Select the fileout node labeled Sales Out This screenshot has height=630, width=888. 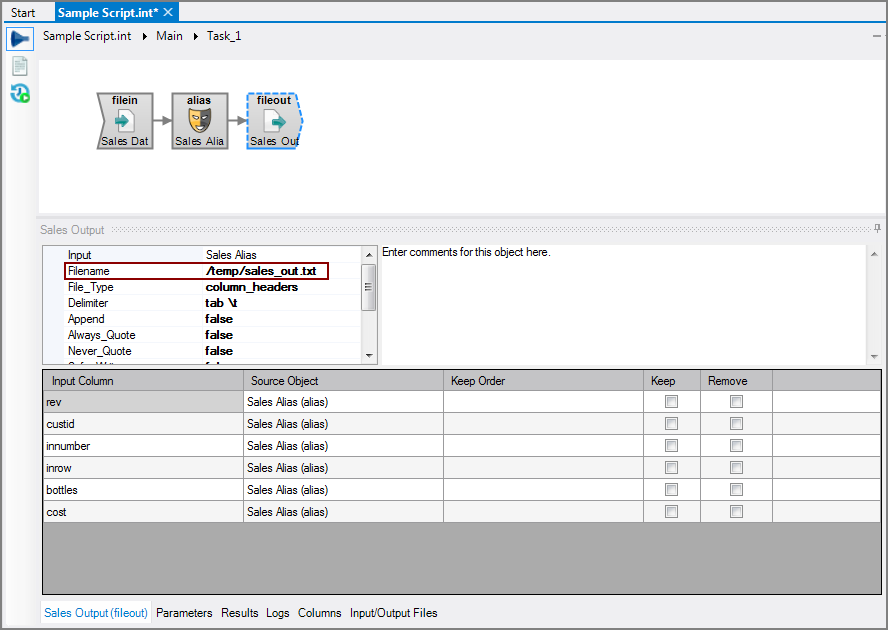coord(273,120)
